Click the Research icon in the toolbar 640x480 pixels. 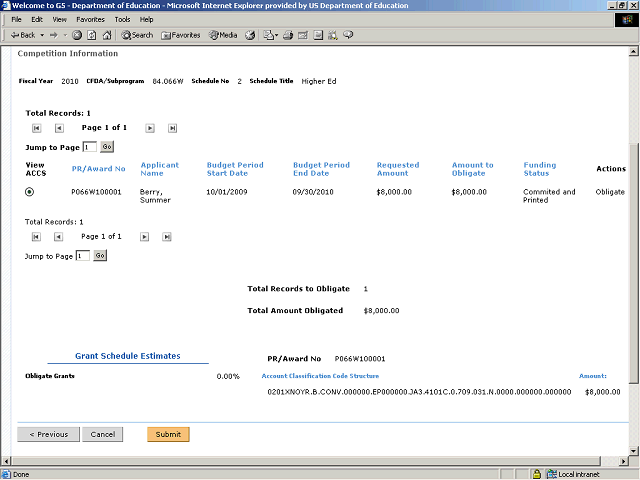tap(333, 36)
